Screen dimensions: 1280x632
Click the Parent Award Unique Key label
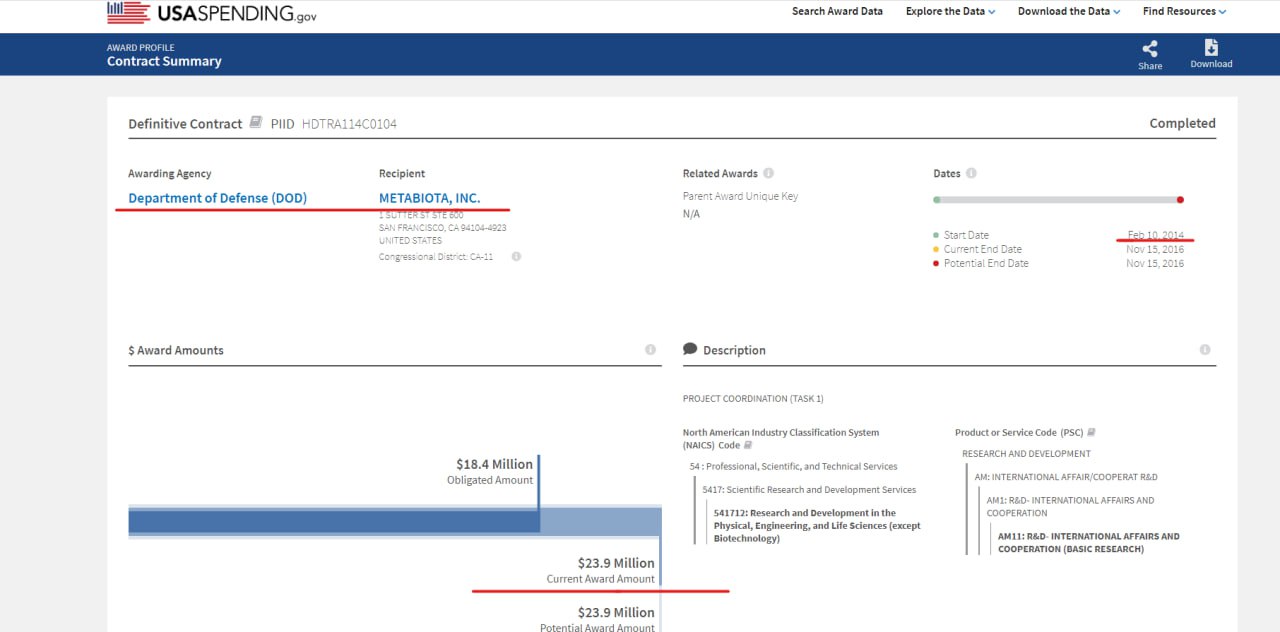click(x=740, y=196)
